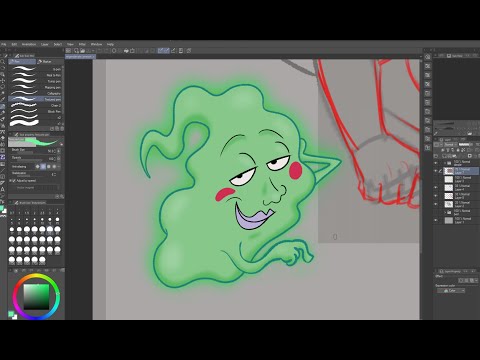Choose the Turnip pen brush
The image size is (480, 360).
pyautogui.click(x=35, y=81)
